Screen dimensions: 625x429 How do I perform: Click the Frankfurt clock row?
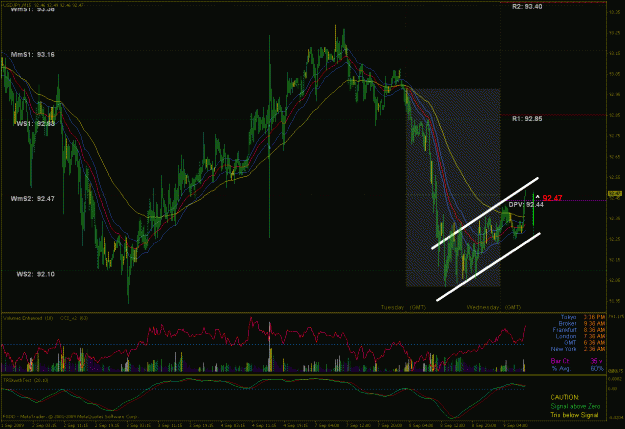(x=579, y=330)
